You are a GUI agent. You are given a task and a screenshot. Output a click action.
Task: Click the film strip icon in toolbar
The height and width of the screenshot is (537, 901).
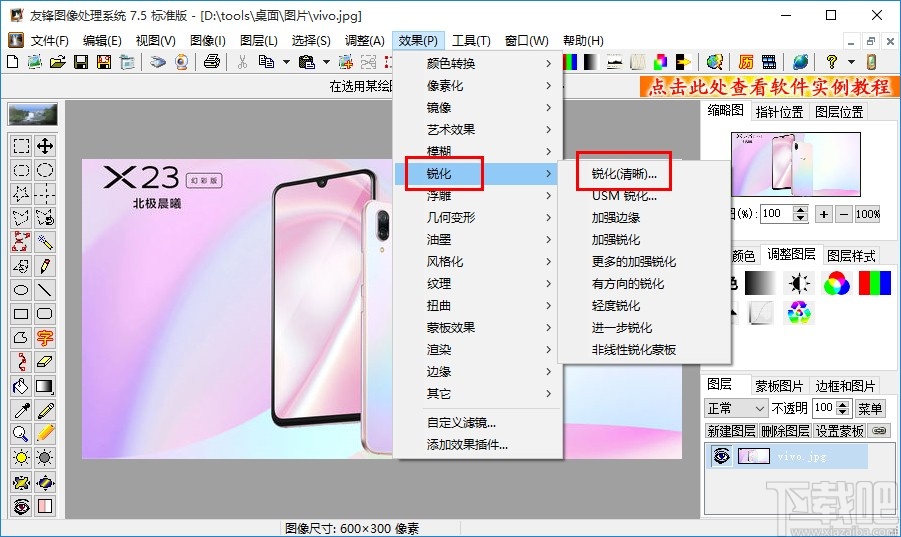[x=769, y=61]
